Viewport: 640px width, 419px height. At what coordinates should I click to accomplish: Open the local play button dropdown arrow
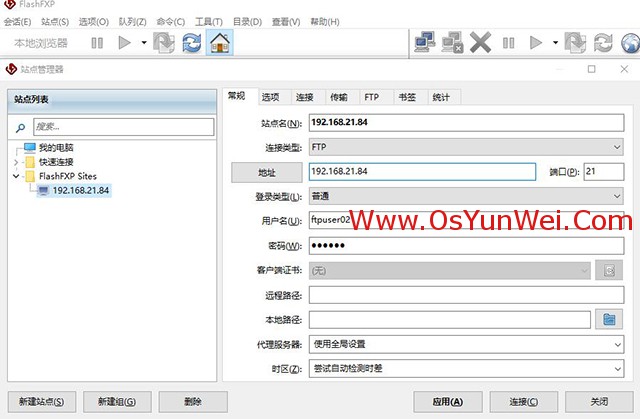[144, 42]
